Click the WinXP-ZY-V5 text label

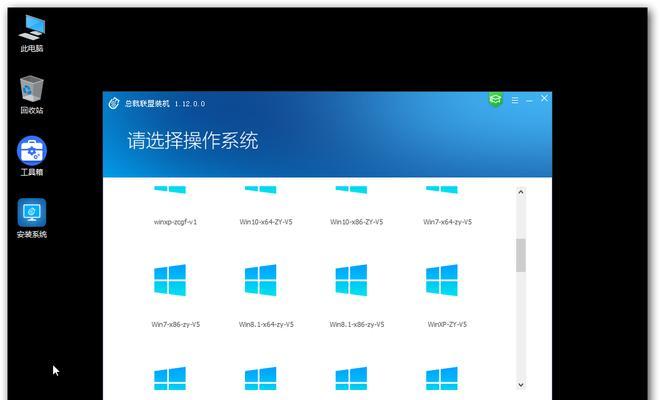pyautogui.click(x=447, y=324)
